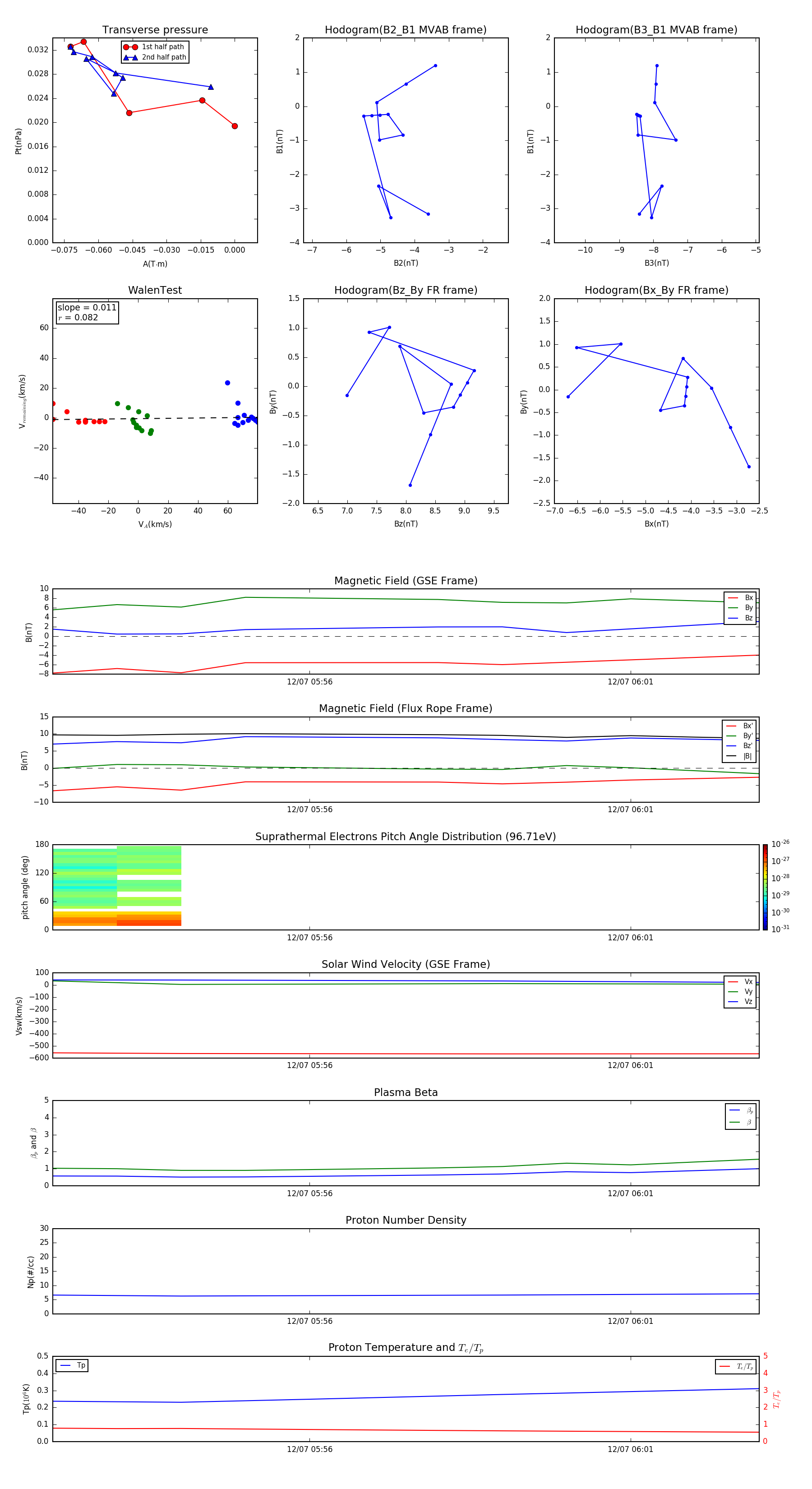Click the 'WalenTest' plot title

click(x=155, y=290)
